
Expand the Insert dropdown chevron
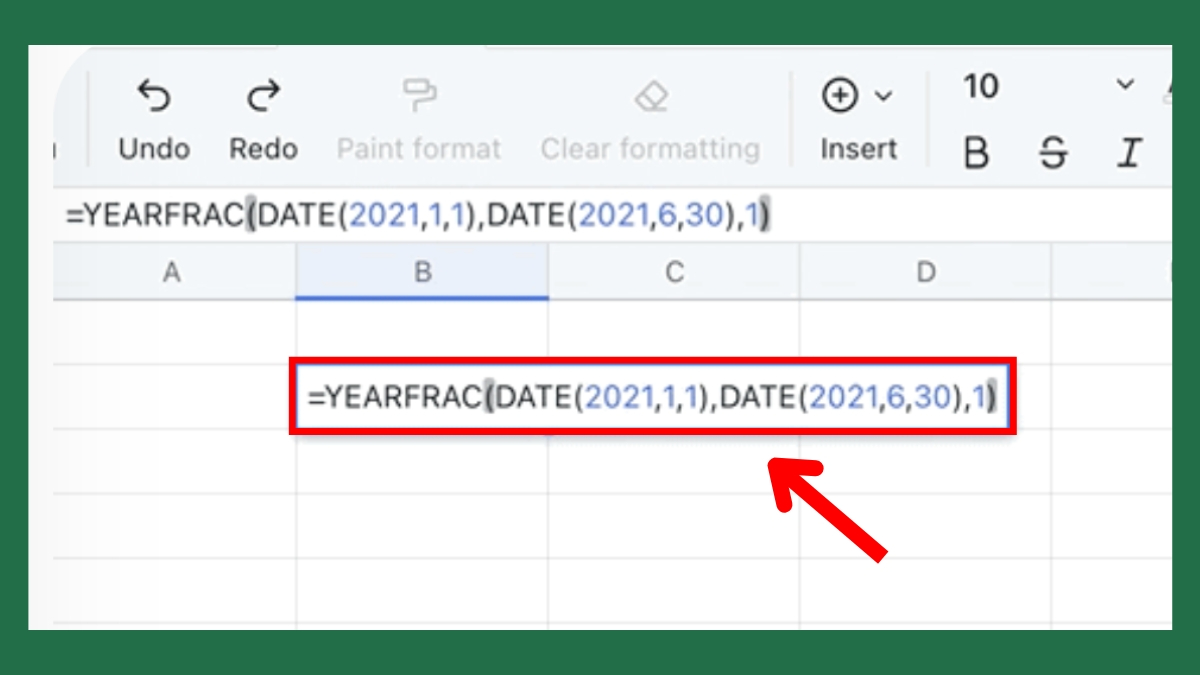pos(883,96)
